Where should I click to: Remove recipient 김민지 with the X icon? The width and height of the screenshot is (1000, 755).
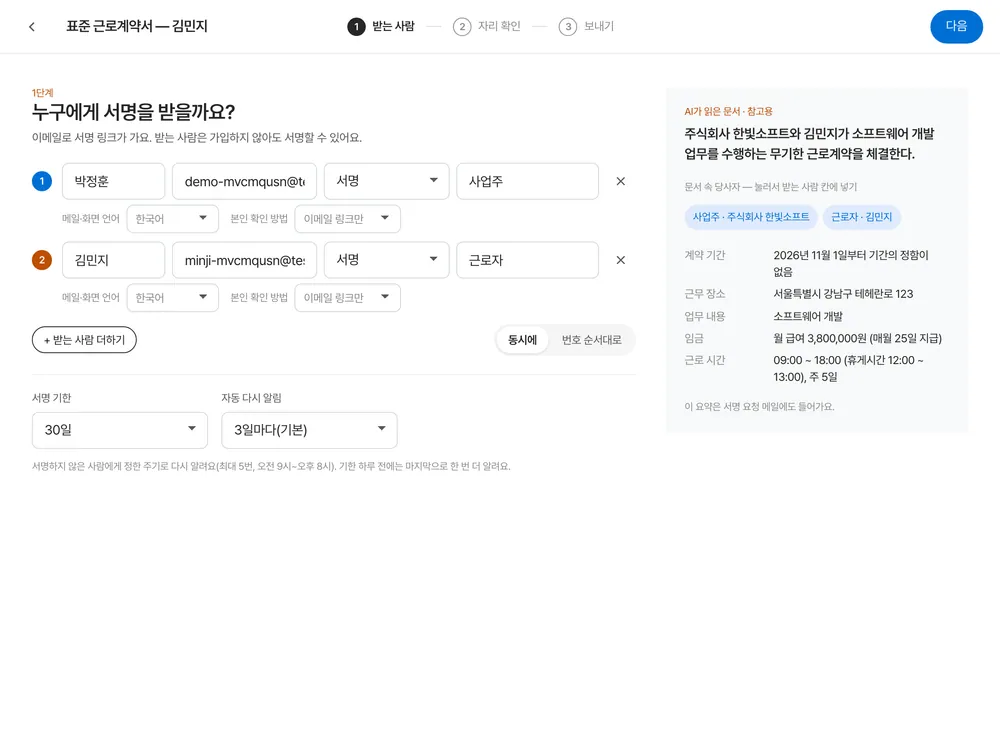coord(621,260)
